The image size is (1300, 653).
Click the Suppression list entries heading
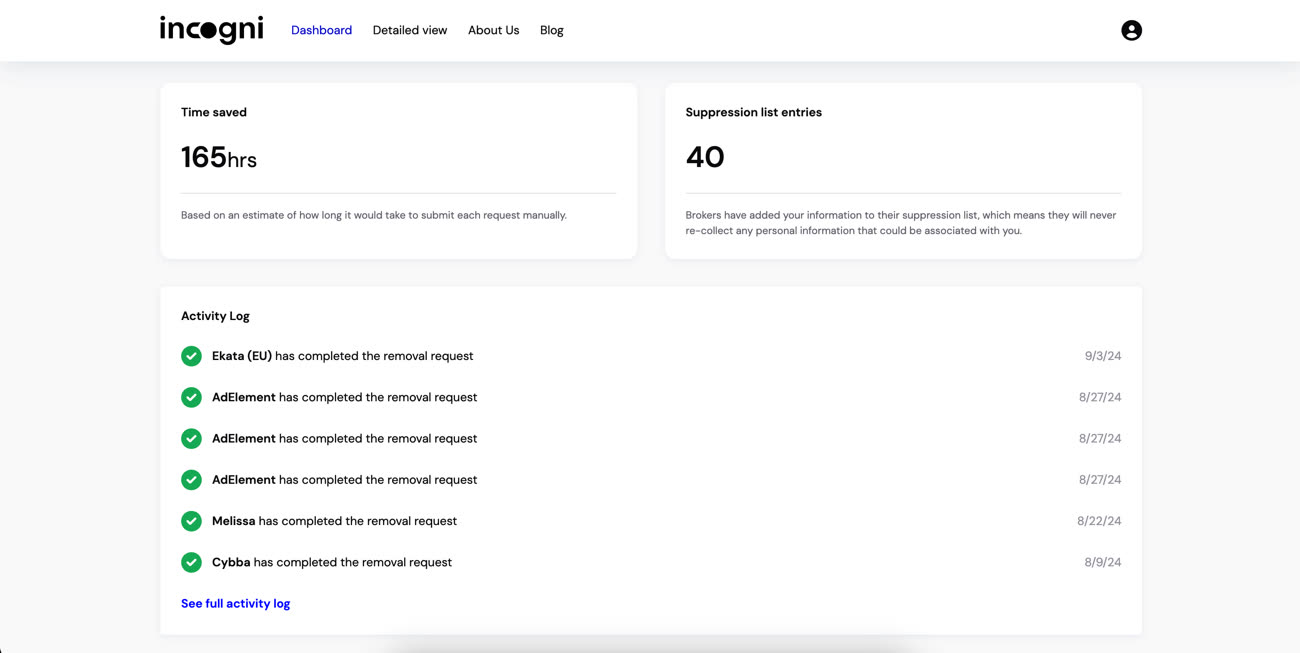click(754, 112)
